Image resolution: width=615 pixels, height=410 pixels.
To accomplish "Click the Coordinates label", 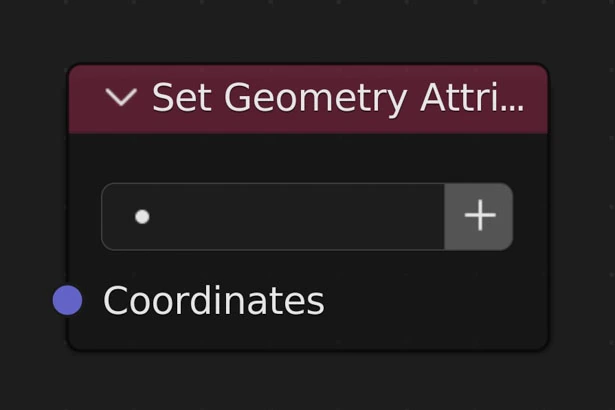I will click(213, 301).
